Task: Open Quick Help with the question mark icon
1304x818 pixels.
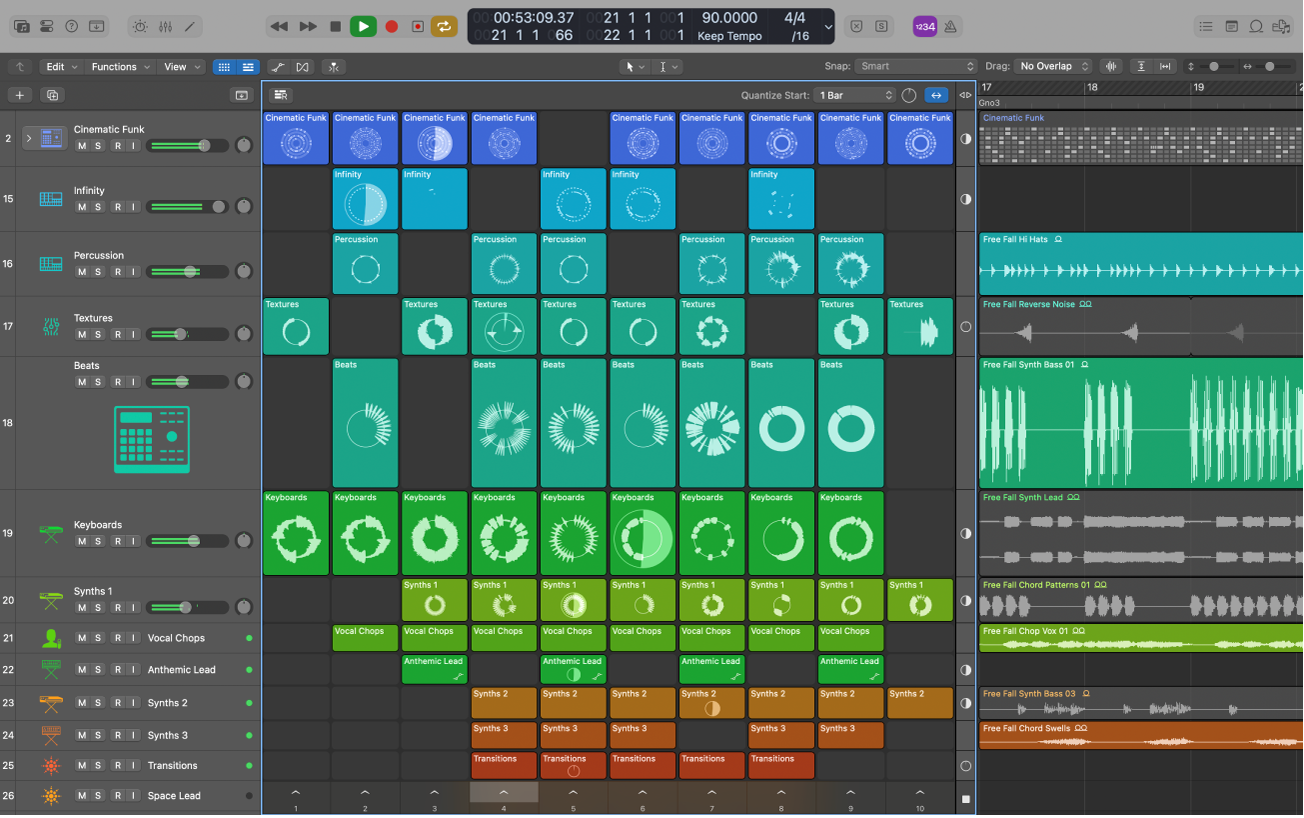Action: (x=71, y=26)
